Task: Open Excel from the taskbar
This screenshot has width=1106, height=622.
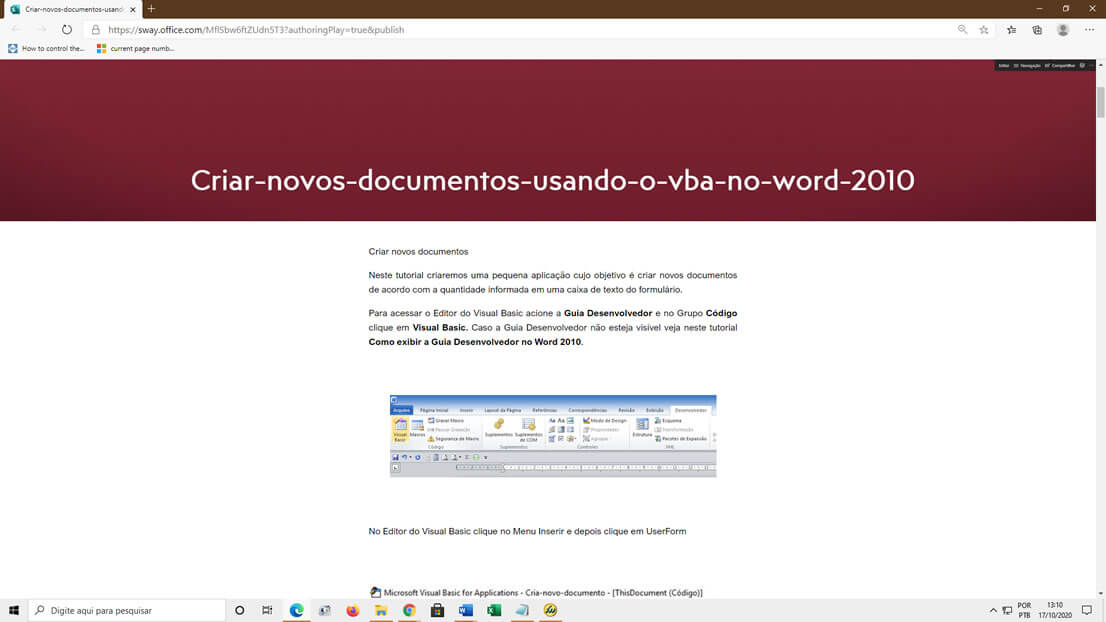Action: [494, 610]
